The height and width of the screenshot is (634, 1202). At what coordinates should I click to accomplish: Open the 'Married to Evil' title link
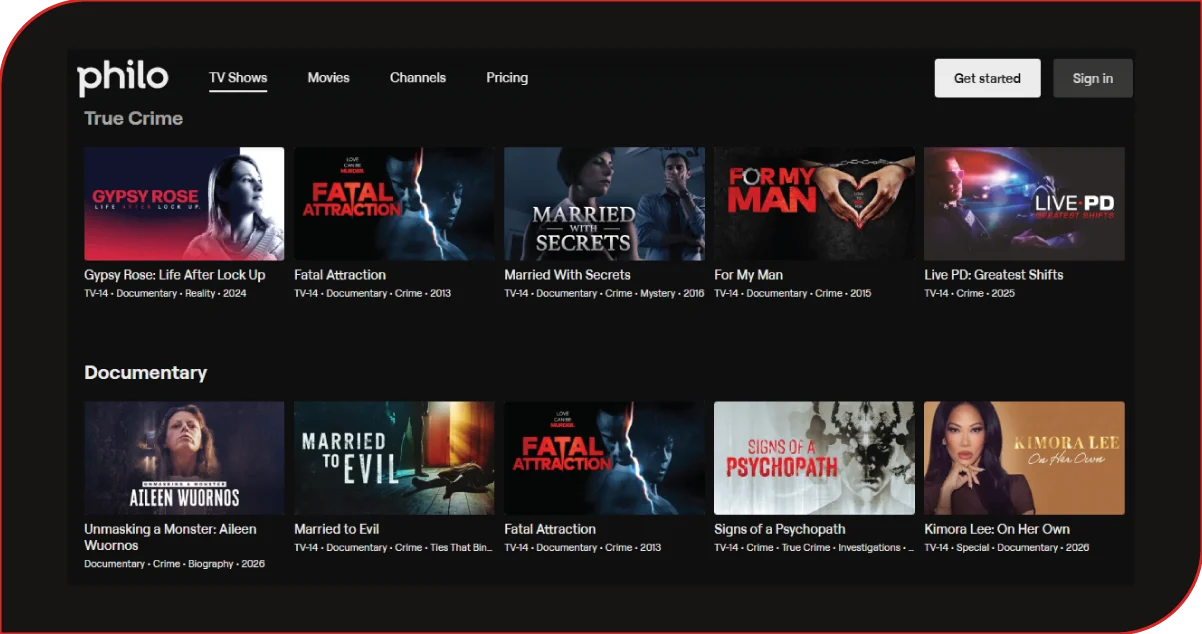coord(337,529)
